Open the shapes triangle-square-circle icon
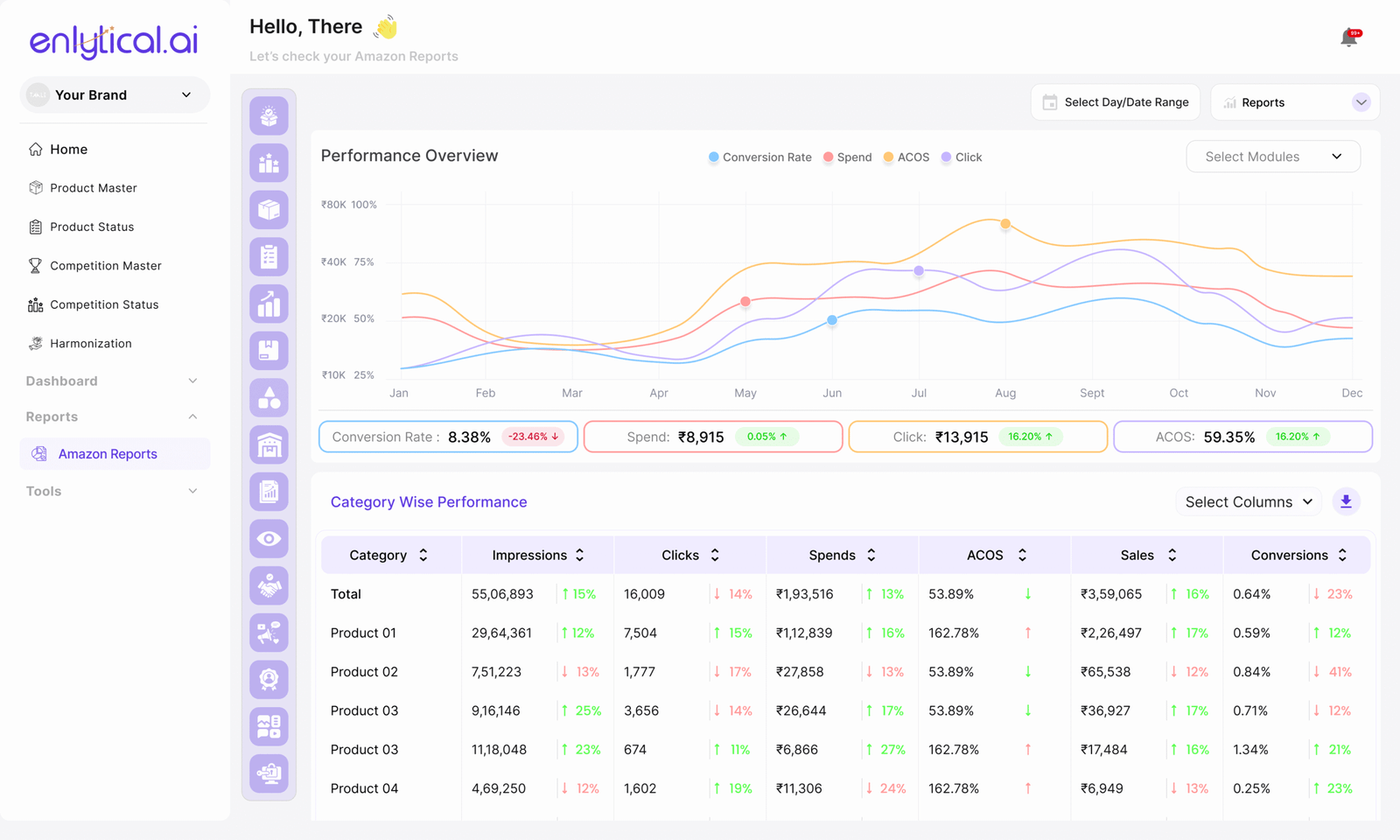This screenshot has width=1400, height=840. (269, 398)
